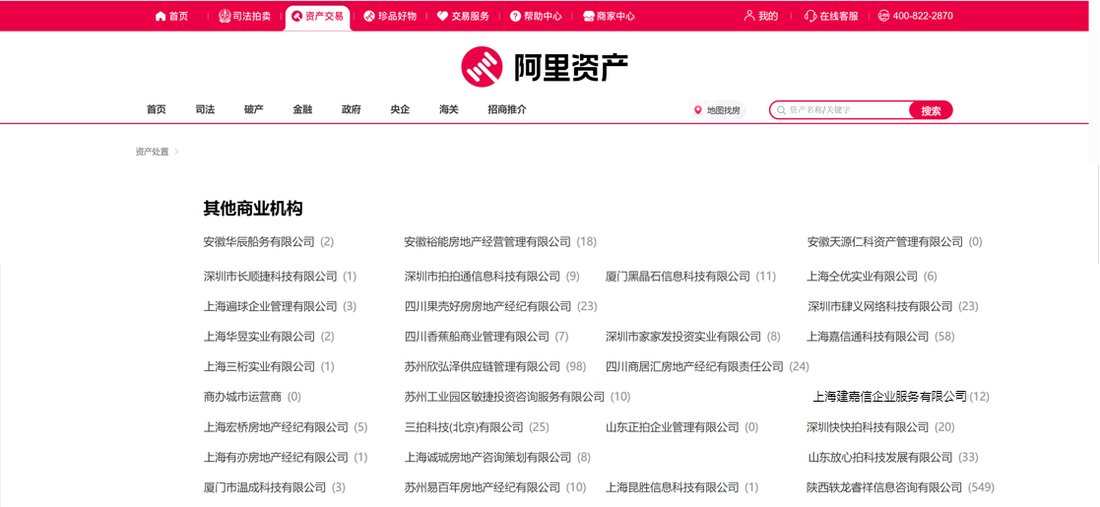
Task: Open the 帮助中心 top tab
Action: (x=536, y=16)
